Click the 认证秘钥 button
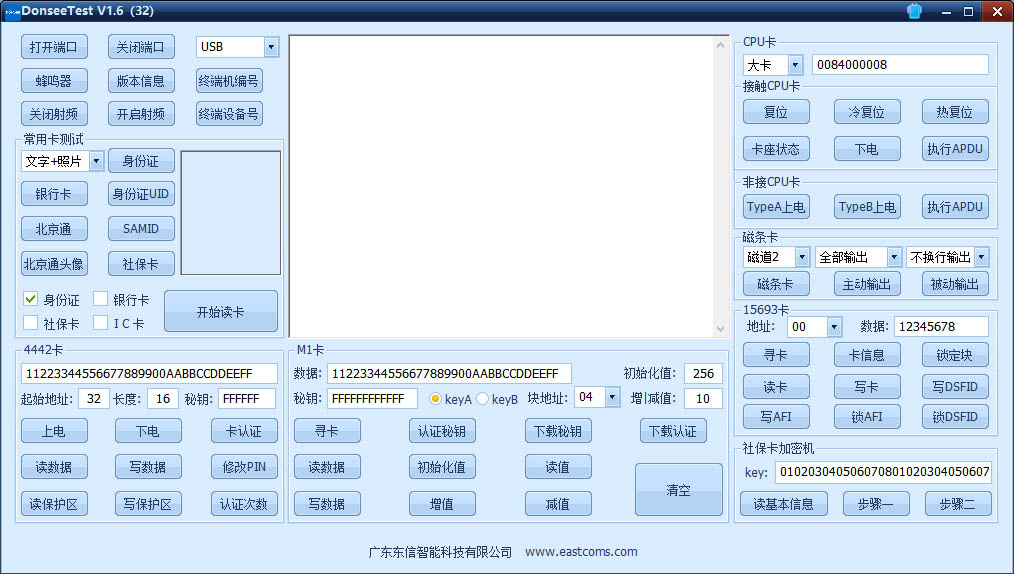 (442, 431)
